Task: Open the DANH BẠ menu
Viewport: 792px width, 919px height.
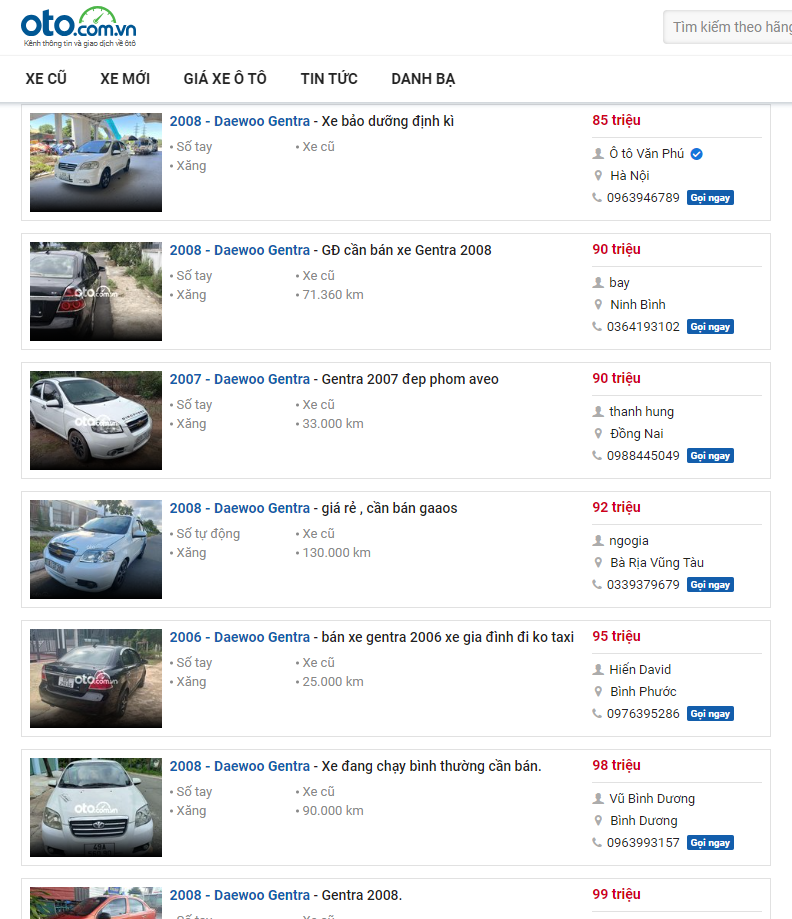Action: coord(423,79)
